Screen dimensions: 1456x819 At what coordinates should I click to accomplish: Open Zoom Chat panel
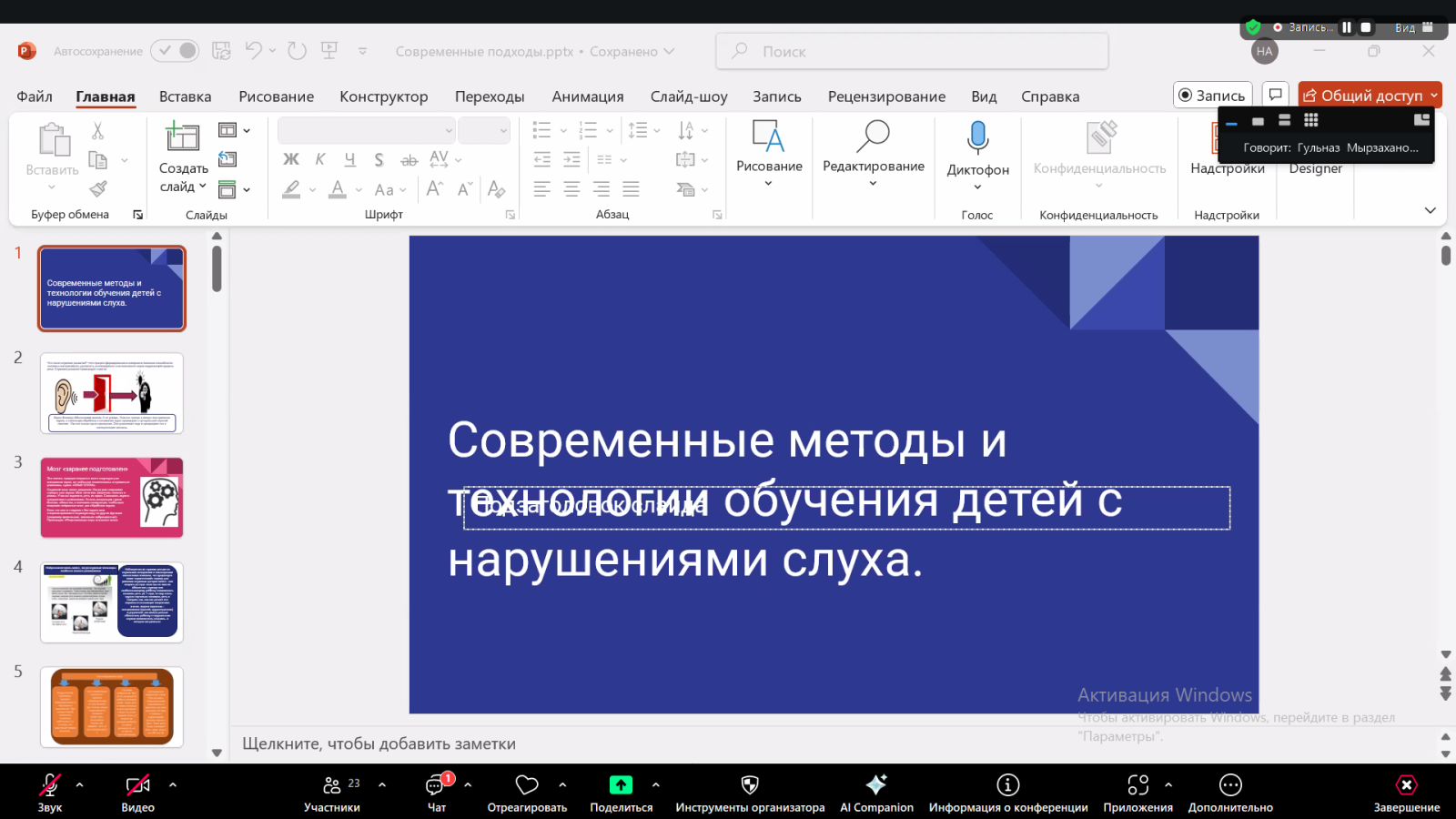pyautogui.click(x=436, y=786)
